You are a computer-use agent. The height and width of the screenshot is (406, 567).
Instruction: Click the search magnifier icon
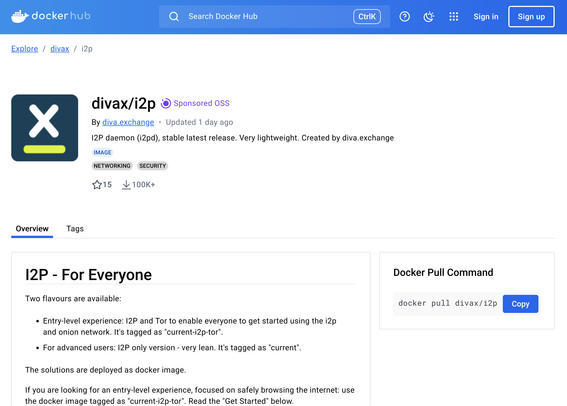point(174,17)
